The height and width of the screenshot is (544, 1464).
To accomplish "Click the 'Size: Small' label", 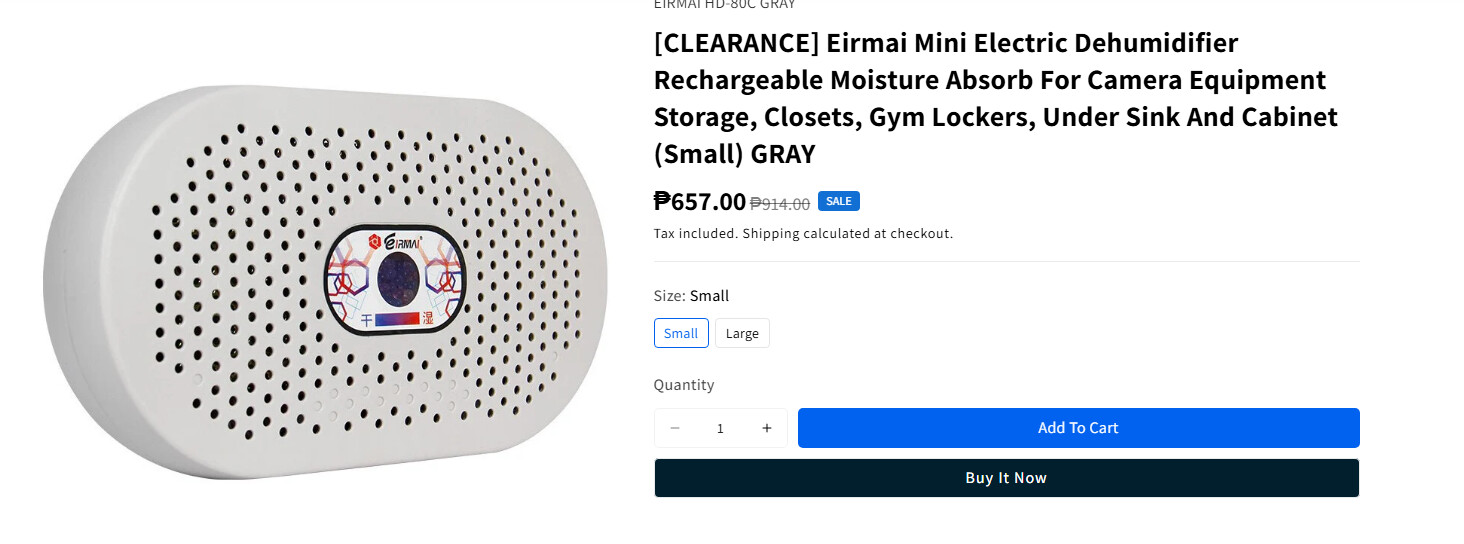I will coord(691,296).
